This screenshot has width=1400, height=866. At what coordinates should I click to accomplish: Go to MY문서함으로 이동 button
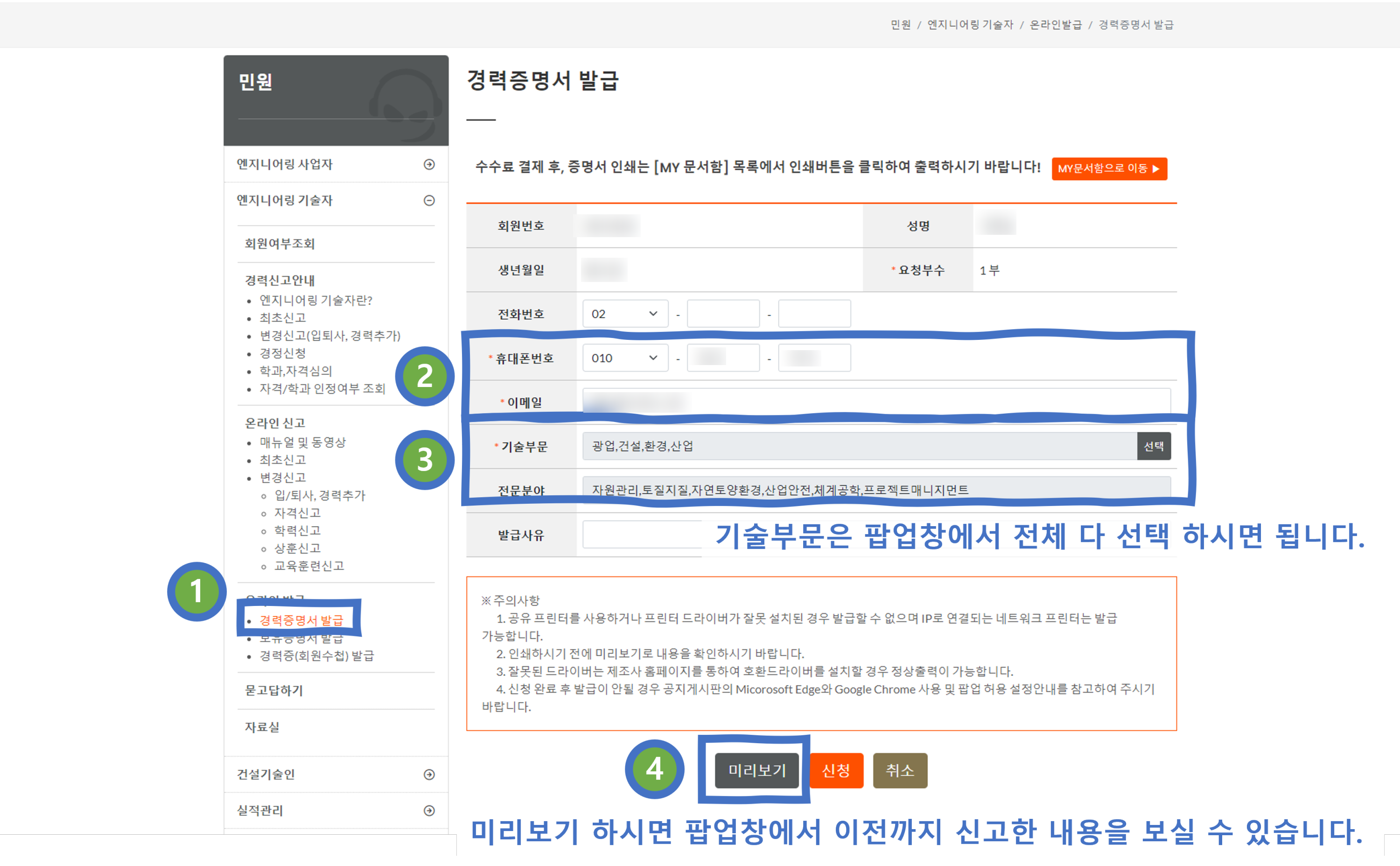pyautogui.click(x=1108, y=169)
